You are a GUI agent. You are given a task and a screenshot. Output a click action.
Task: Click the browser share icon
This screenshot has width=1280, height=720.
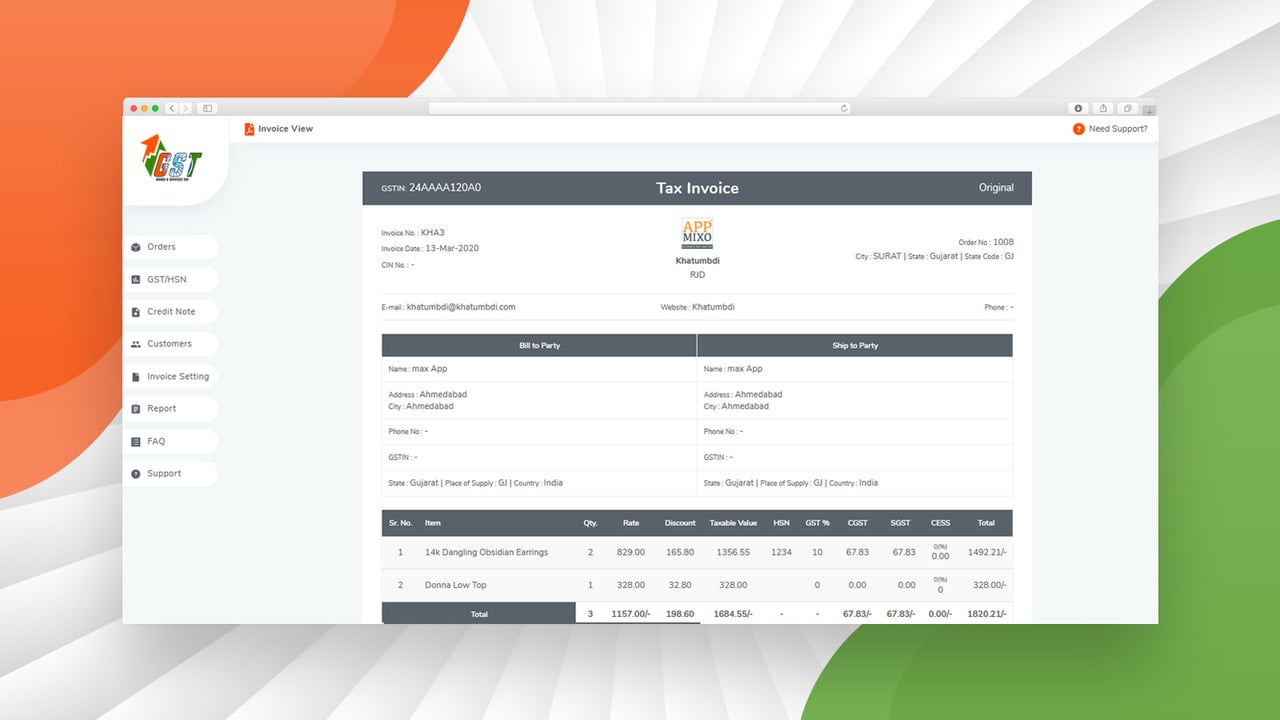click(x=1103, y=108)
